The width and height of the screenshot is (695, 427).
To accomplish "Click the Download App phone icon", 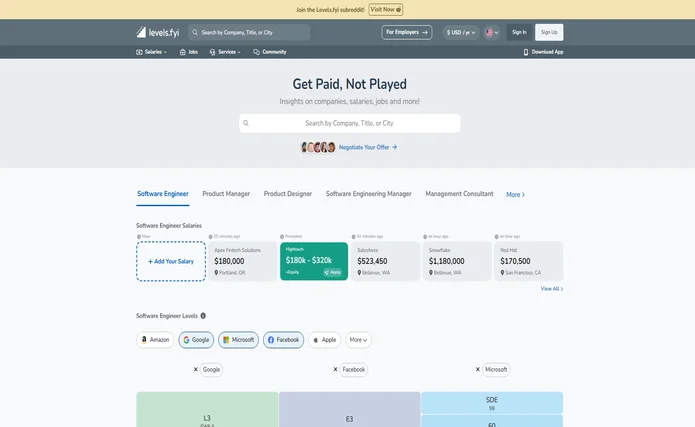I will pos(526,52).
